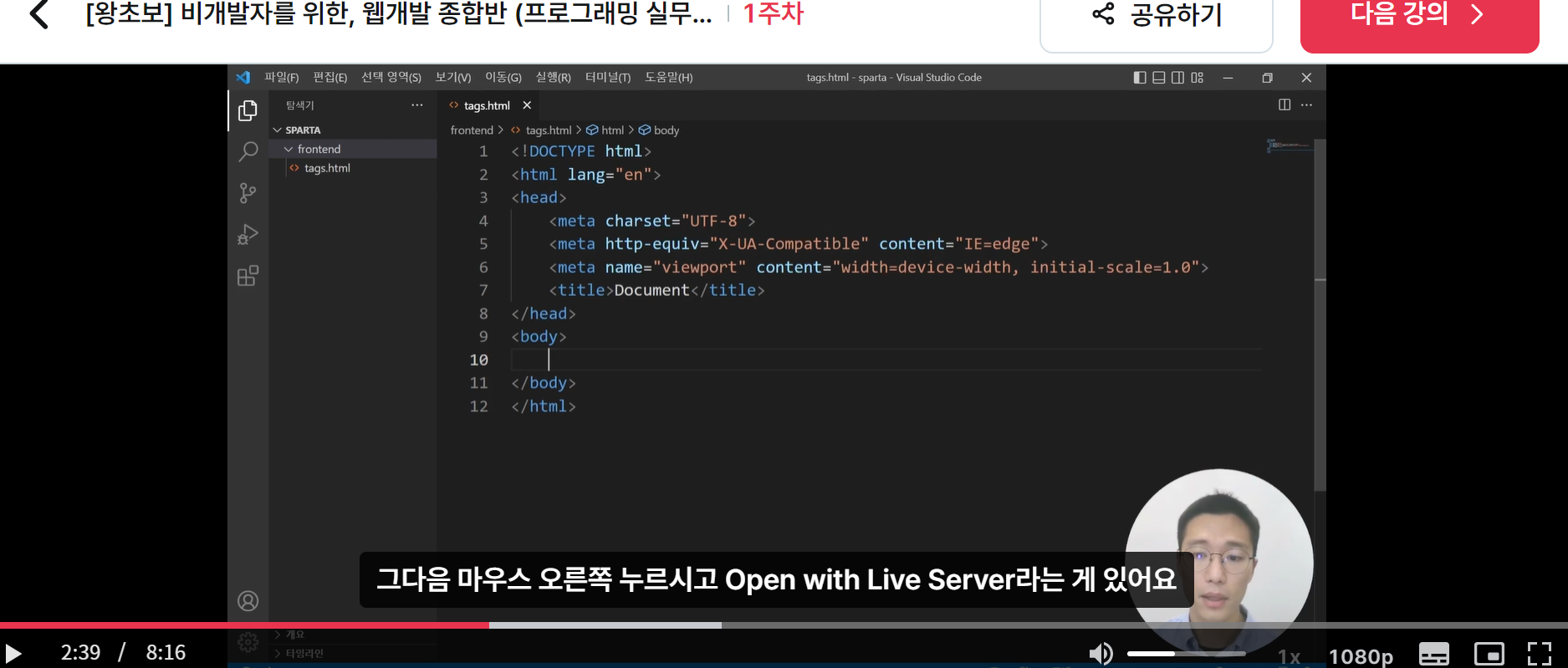Image resolution: width=1568 pixels, height=668 pixels.
Task: Mute the video with the speaker icon
Action: tap(1101, 654)
